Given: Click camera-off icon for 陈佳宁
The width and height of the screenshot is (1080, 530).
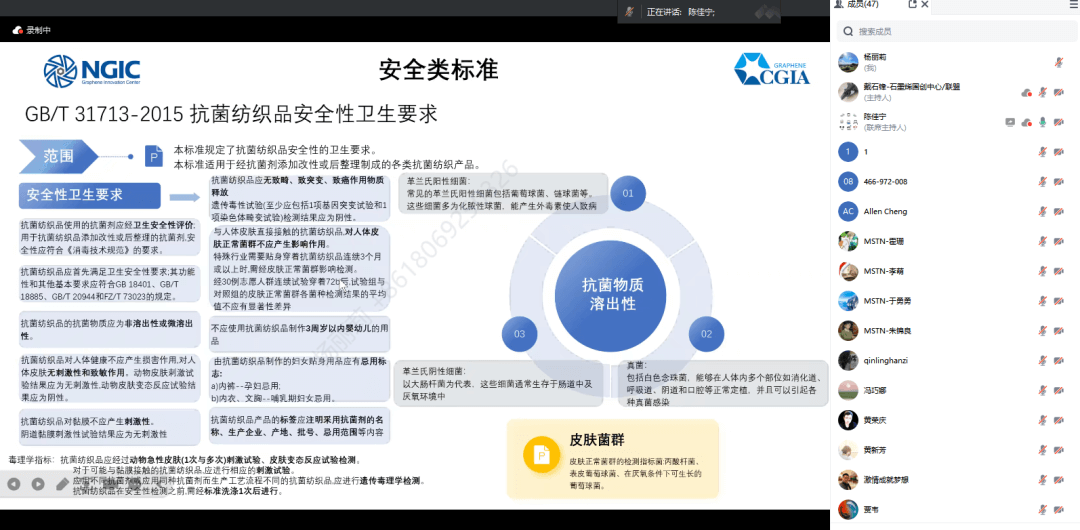Looking at the screenshot, I should (x=1059, y=122).
